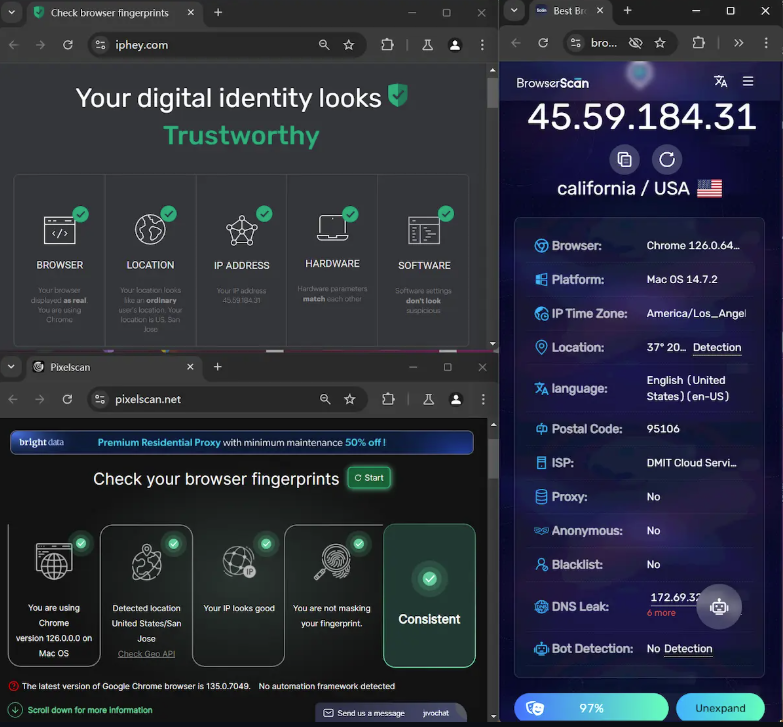Go back in BrowserScan window
Image resolution: width=783 pixels, height=727 pixels.
coord(516,43)
